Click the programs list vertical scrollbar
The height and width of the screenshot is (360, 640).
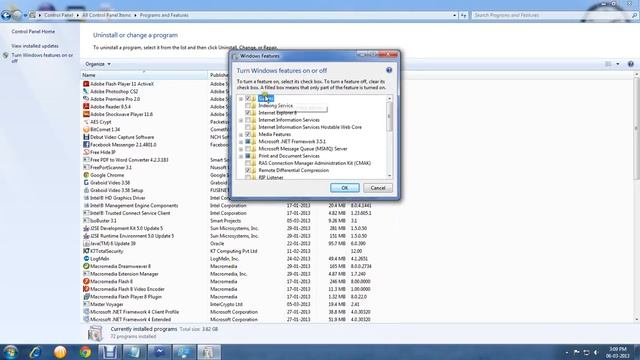[636, 129]
